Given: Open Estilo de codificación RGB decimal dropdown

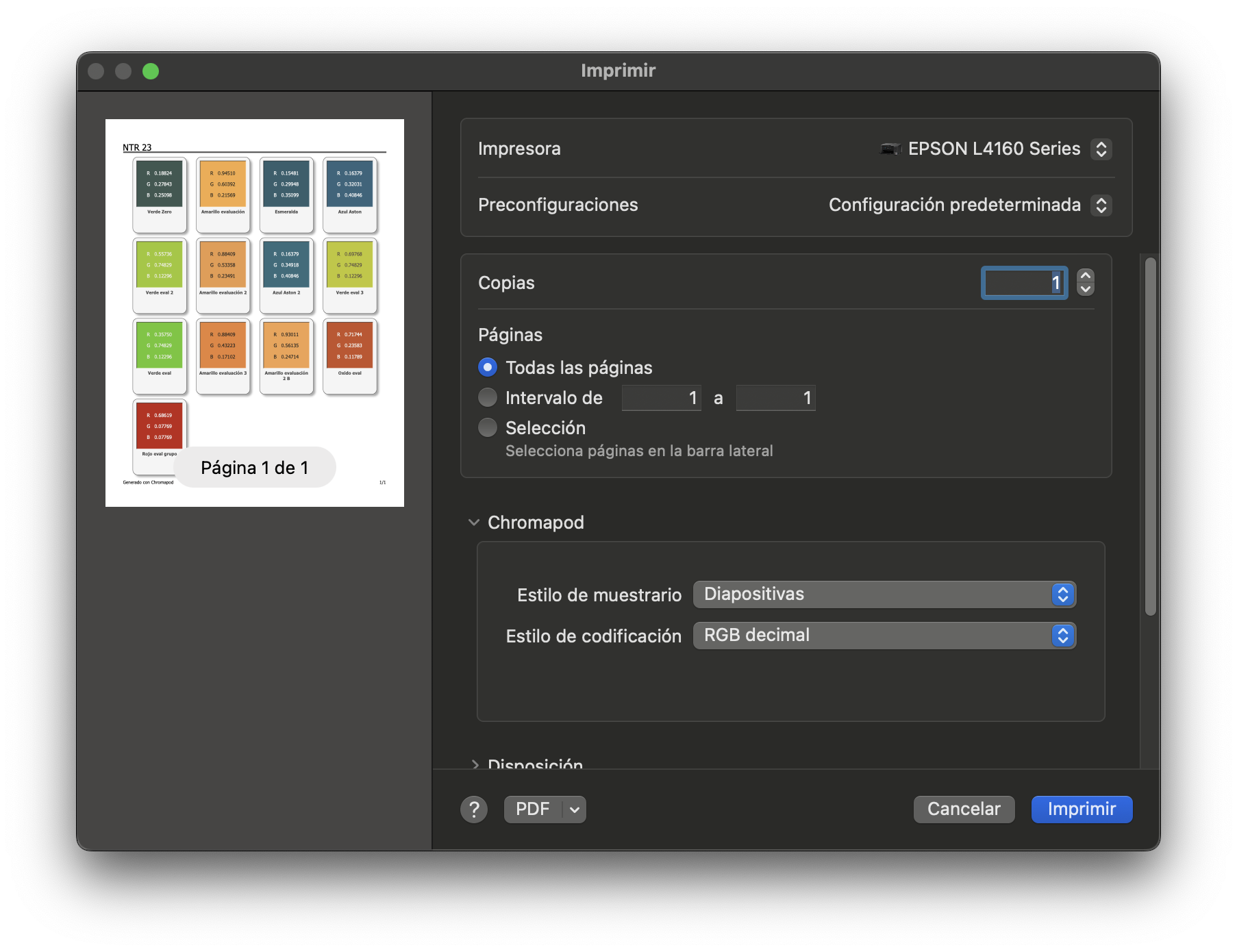Looking at the screenshot, I should tap(884, 636).
